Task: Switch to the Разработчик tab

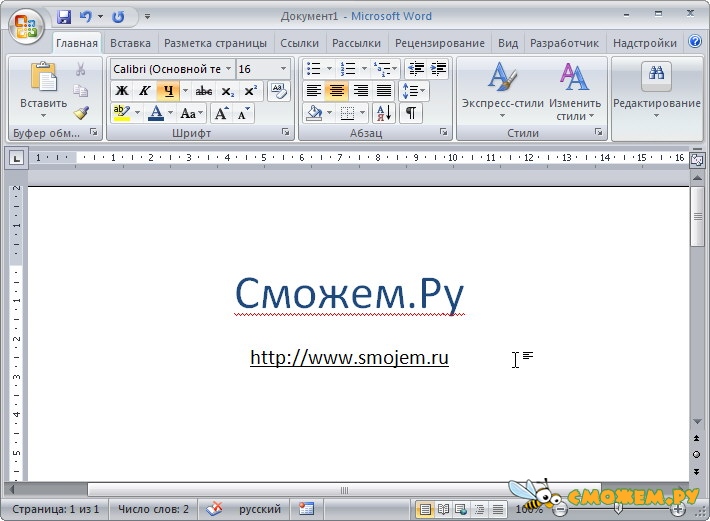Action: (564, 43)
